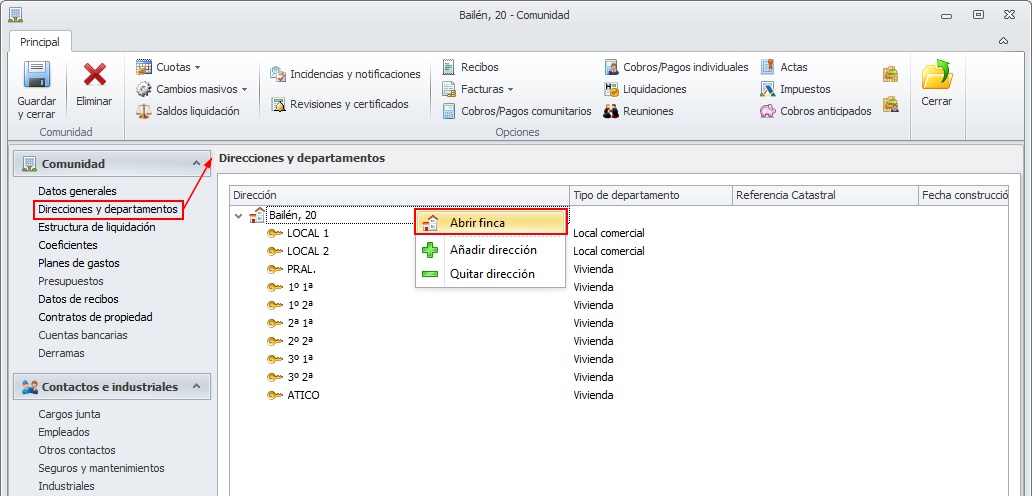The height and width of the screenshot is (496, 1032).
Task: Choose Abrir finca from context menu
Action: pos(477,223)
